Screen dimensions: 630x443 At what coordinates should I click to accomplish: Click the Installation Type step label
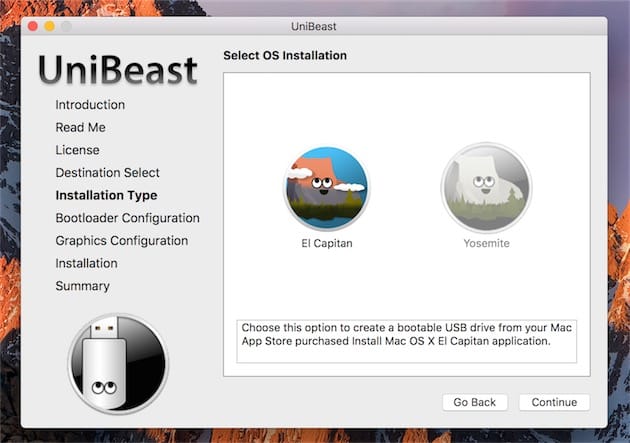[x=106, y=195]
